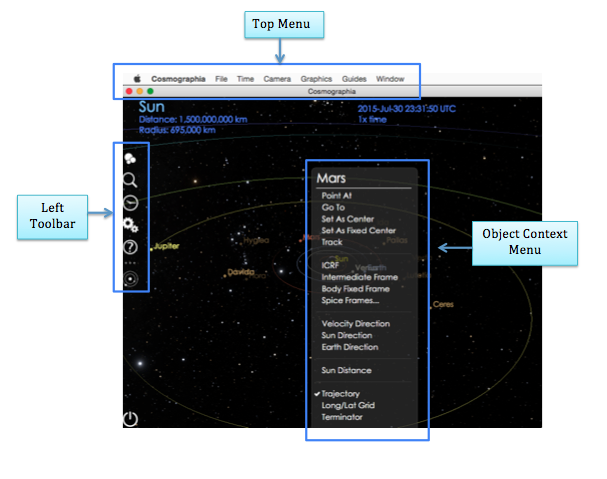Viewport: 607px width, 479px height.
Task: Enable the Terminator option
Action: point(341,418)
